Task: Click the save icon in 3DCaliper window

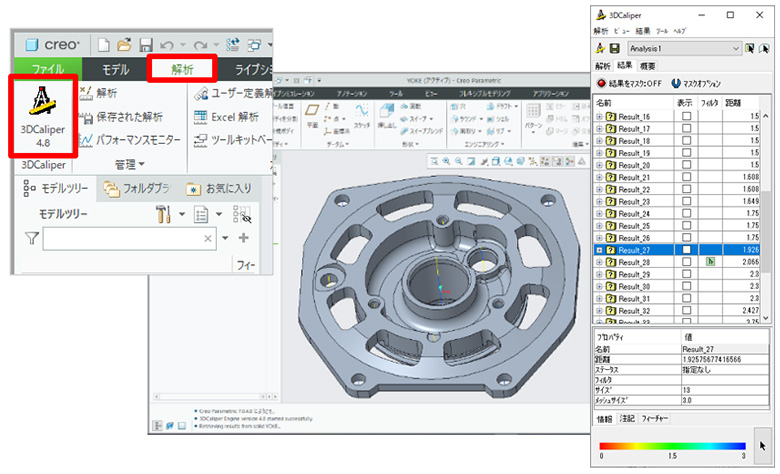Action: point(613,48)
